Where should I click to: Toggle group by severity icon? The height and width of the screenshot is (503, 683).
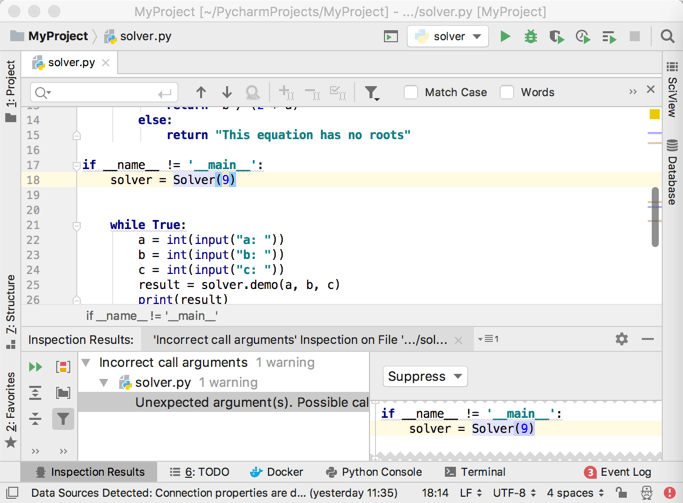[63, 367]
